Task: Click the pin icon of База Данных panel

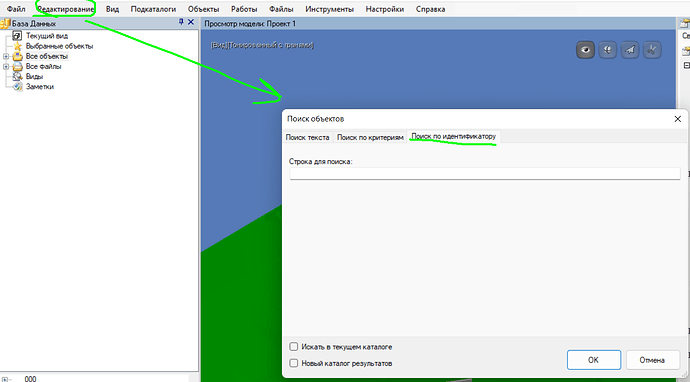Action: coord(181,22)
